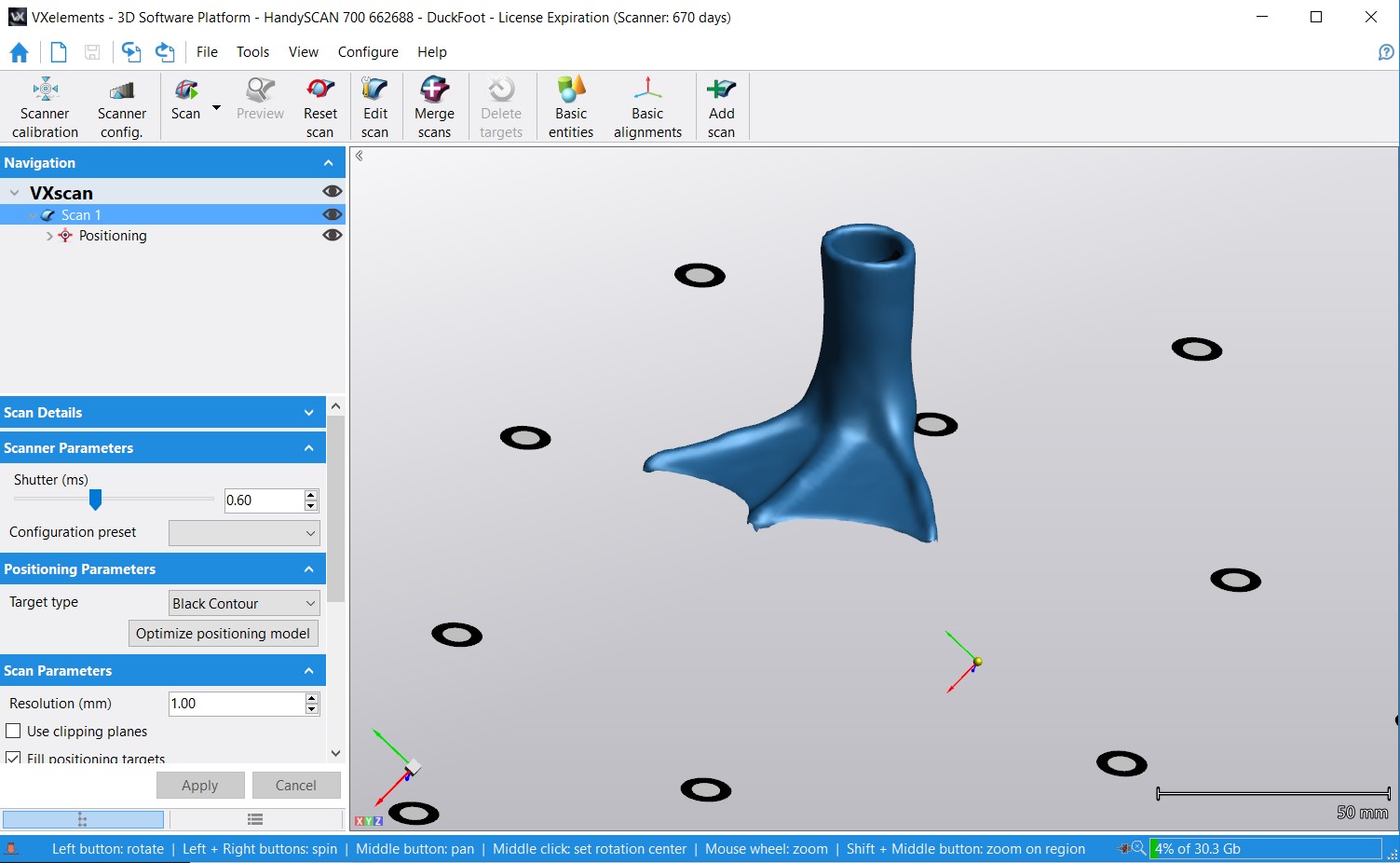Image resolution: width=1400 pixels, height=863 pixels.
Task: Toggle visibility of VXscan node
Action: (x=333, y=191)
